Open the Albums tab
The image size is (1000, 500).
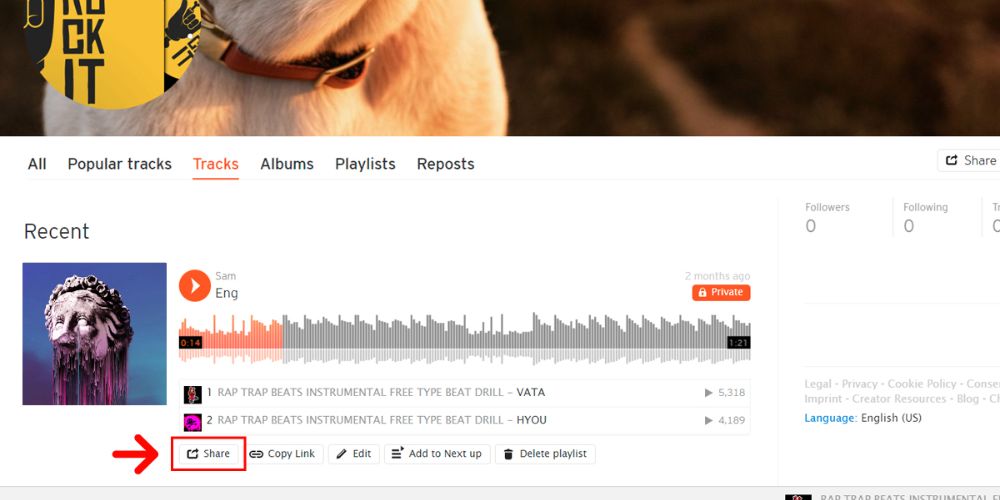pos(287,164)
